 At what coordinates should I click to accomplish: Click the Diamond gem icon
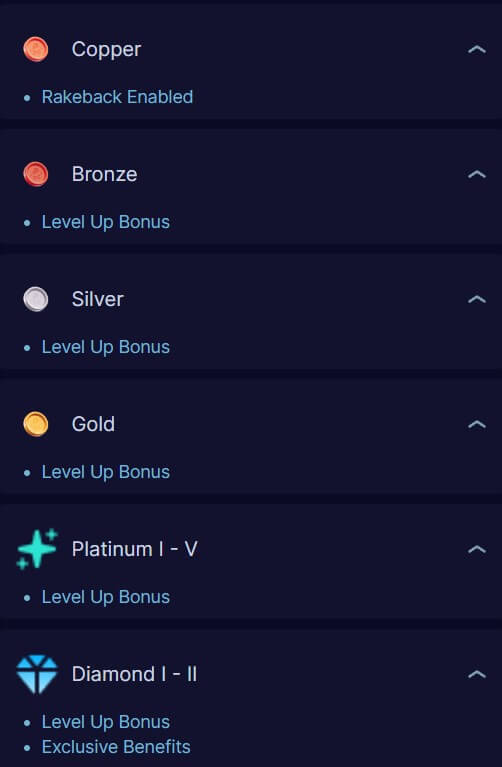(x=37, y=674)
